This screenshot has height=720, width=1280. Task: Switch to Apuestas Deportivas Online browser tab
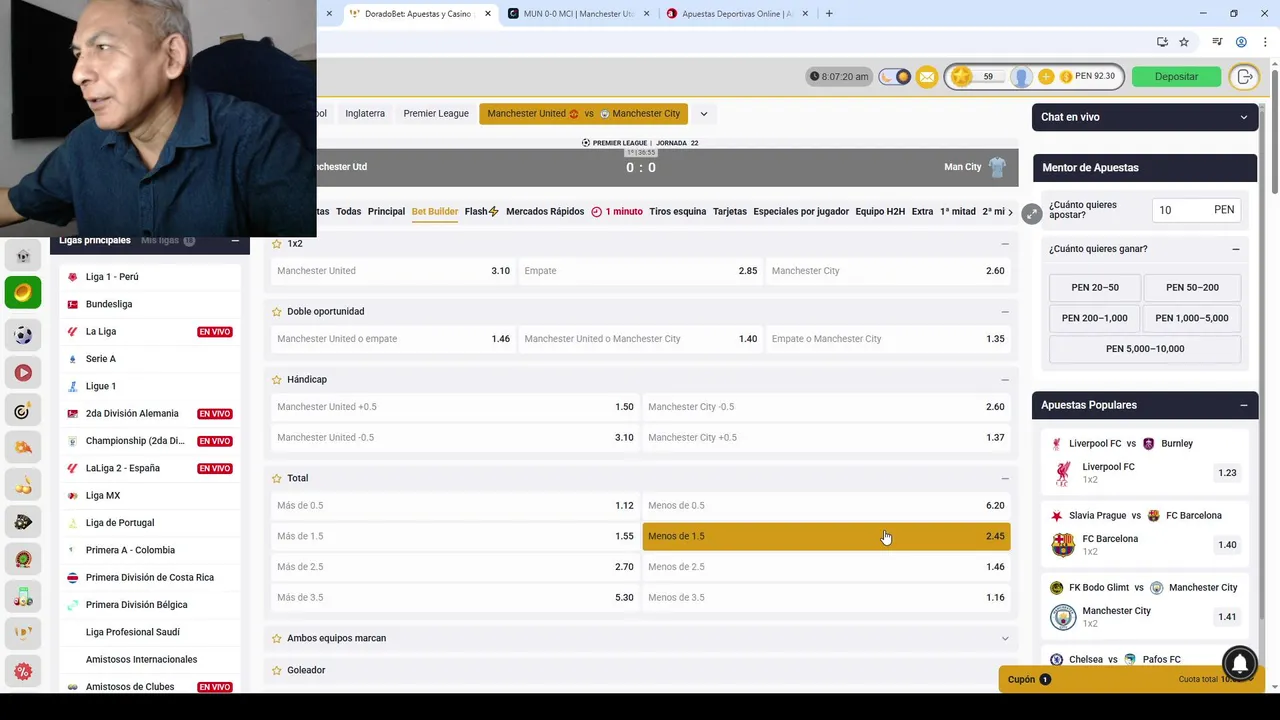coord(738,14)
